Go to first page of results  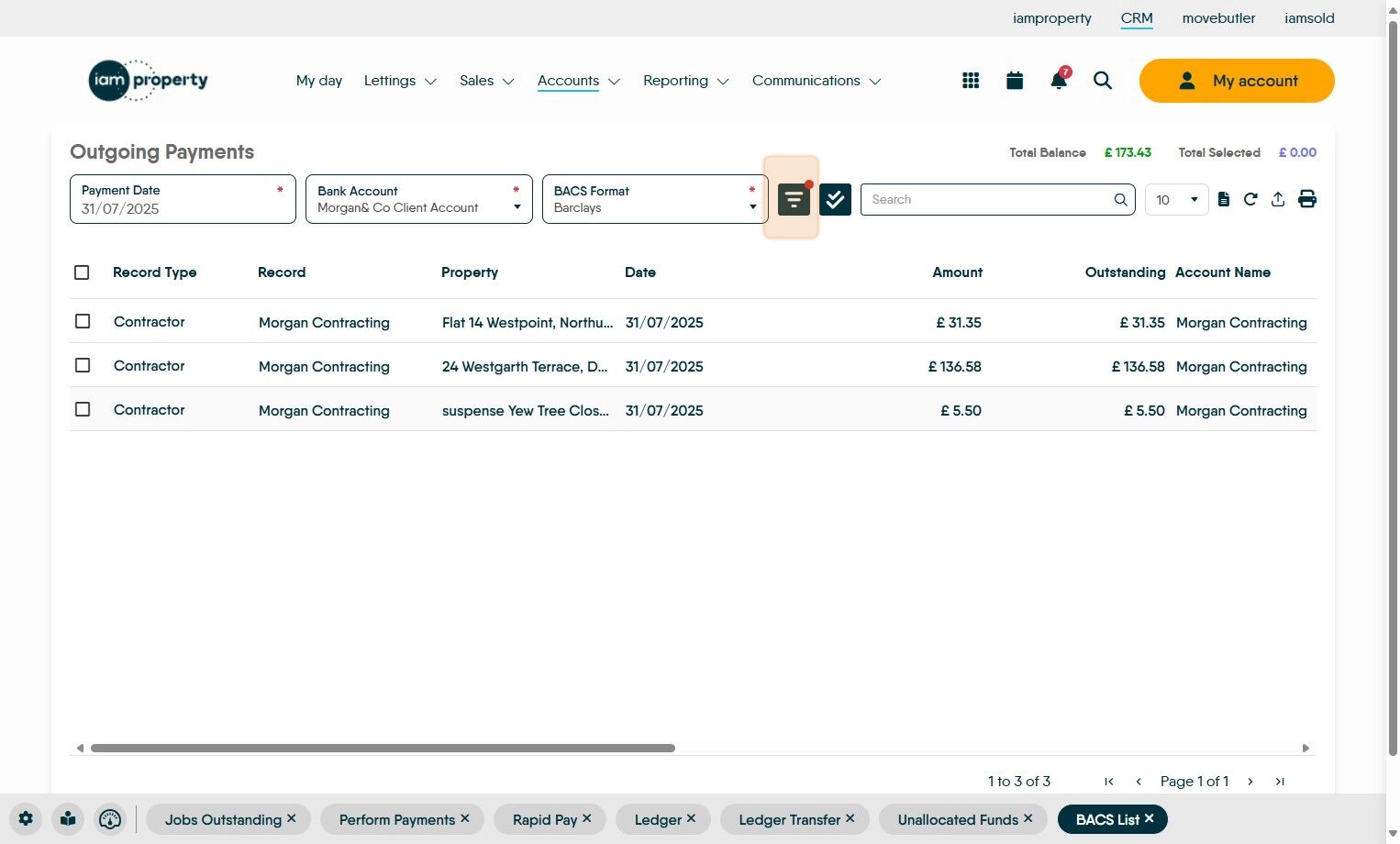pyautogui.click(x=1109, y=782)
